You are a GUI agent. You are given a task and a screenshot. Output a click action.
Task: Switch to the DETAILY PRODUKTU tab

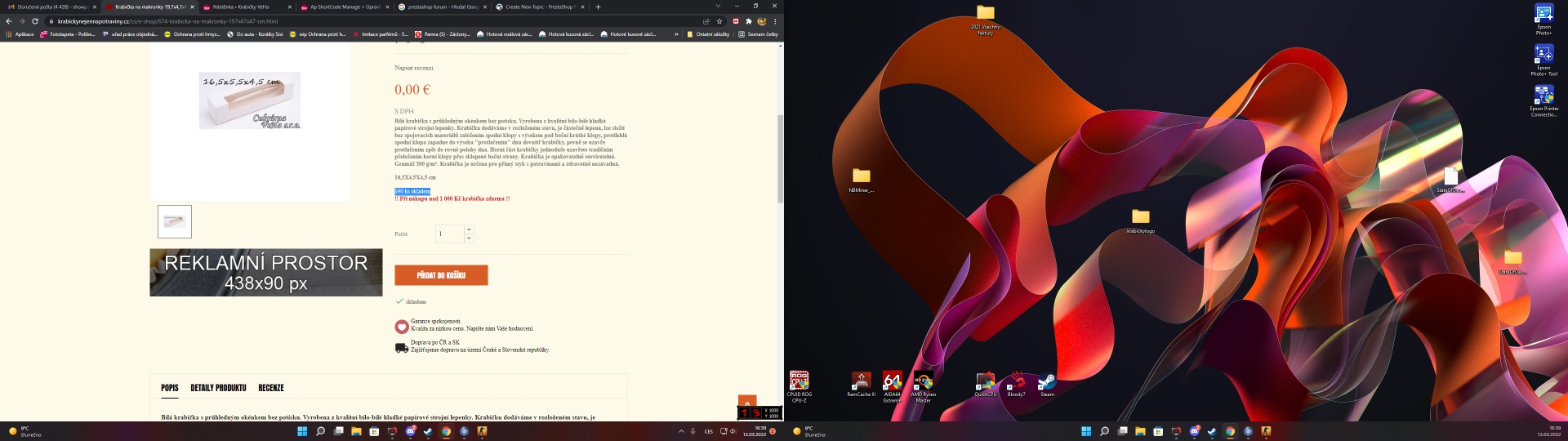tap(218, 388)
